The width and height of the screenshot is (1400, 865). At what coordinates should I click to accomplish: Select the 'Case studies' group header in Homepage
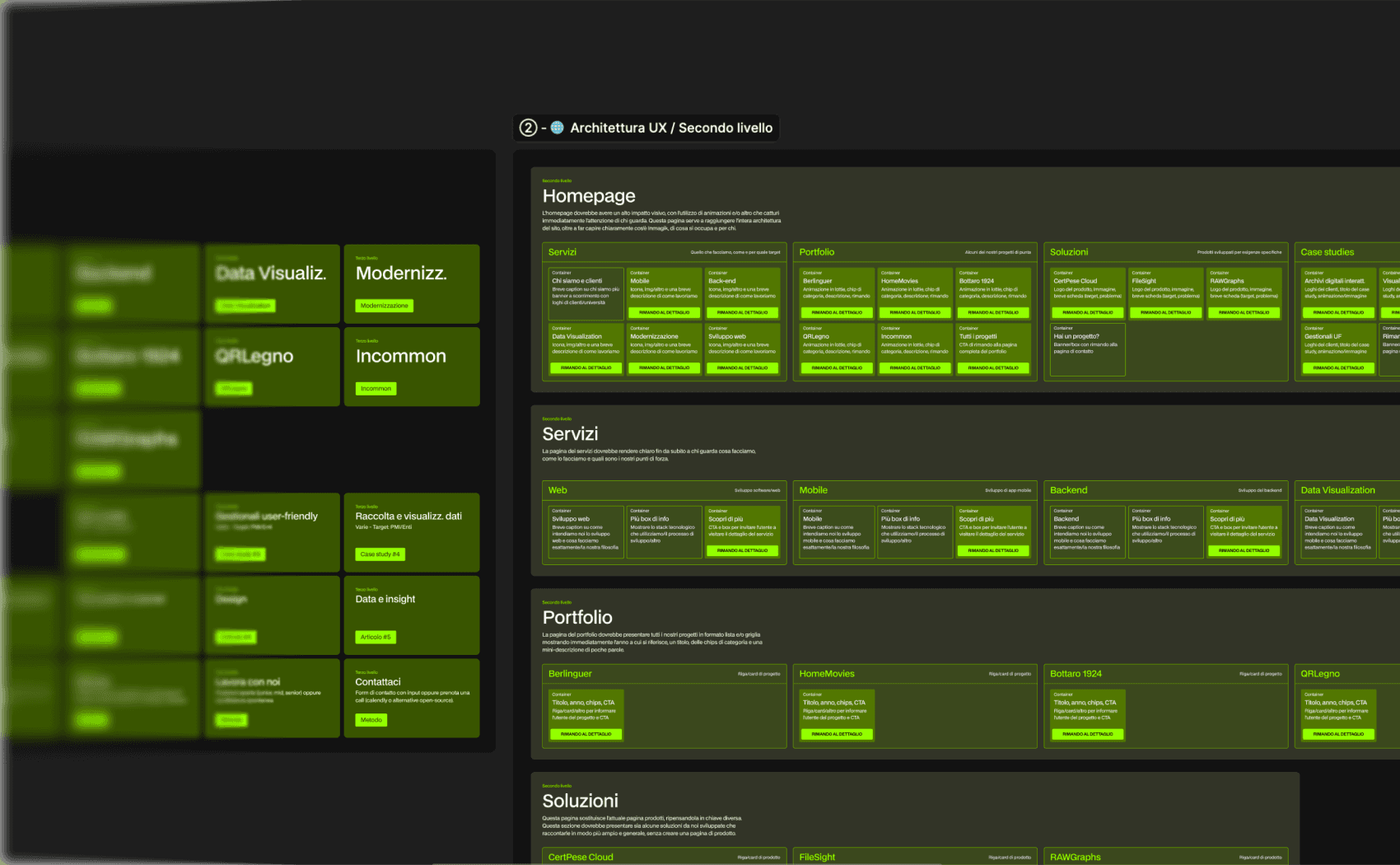[1328, 252]
